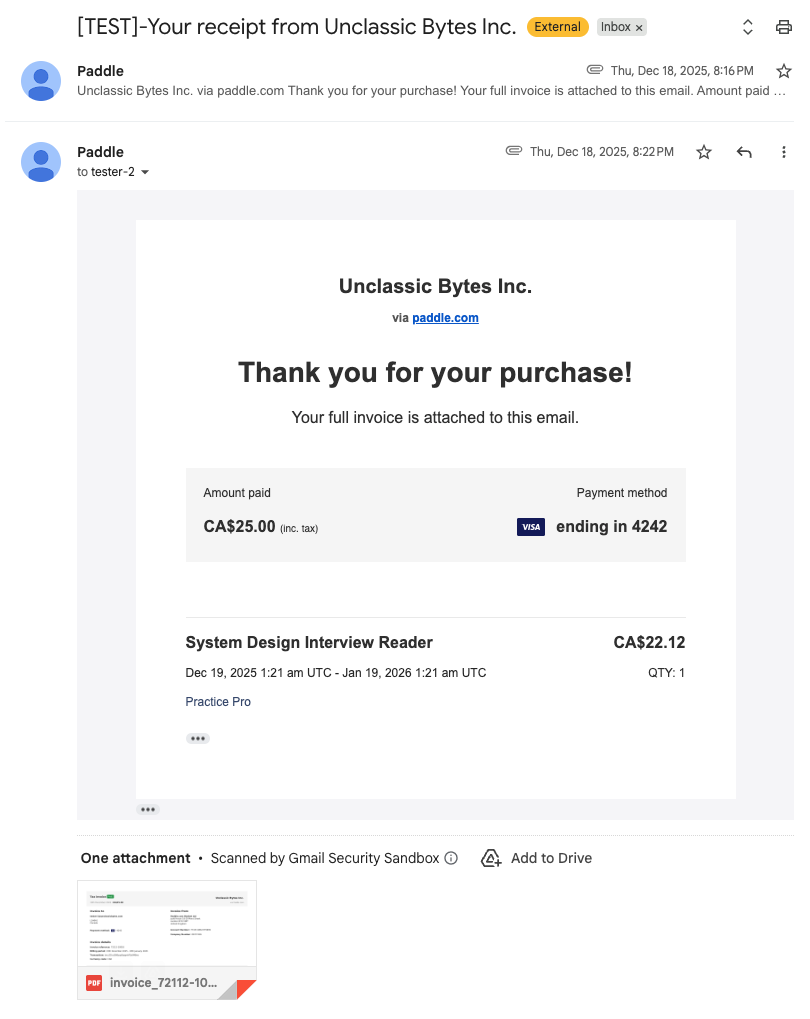Image resolution: width=810 pixels, height=1019 pixels.
Task: Click Paddle's sender avatar
Action: click(41, 161)
